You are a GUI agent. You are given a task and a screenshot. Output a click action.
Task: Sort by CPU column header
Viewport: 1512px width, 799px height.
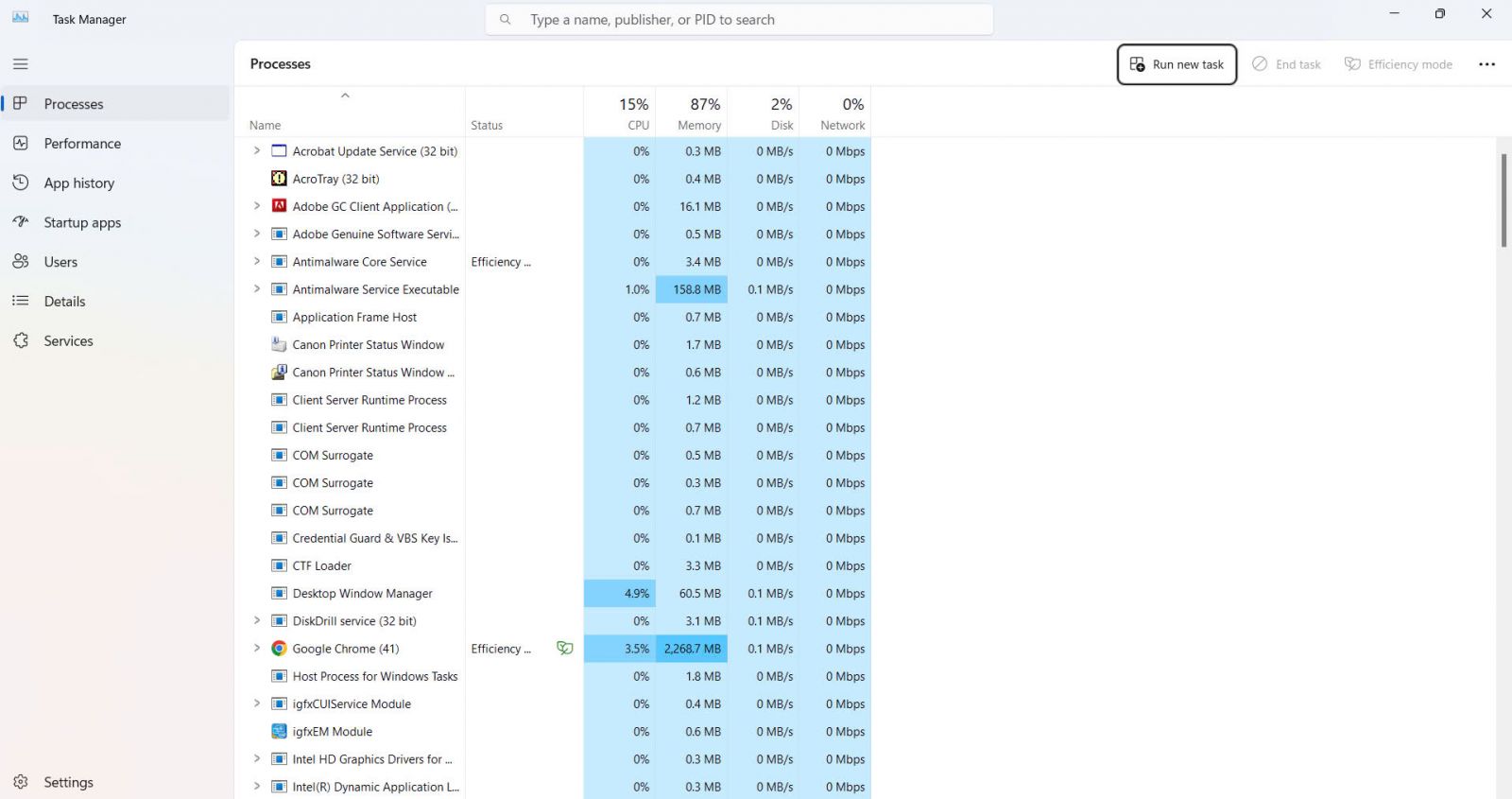620,113
